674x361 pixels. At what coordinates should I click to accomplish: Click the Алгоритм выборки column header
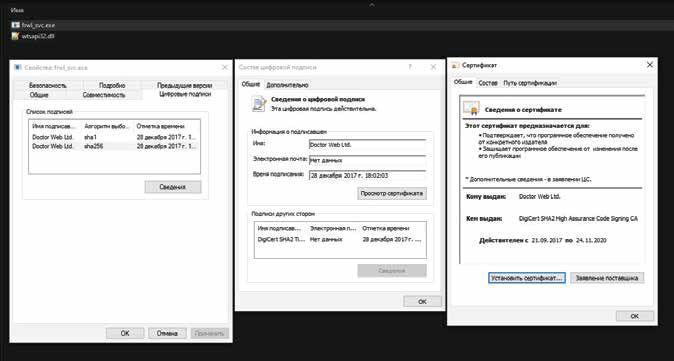point(107,126)
